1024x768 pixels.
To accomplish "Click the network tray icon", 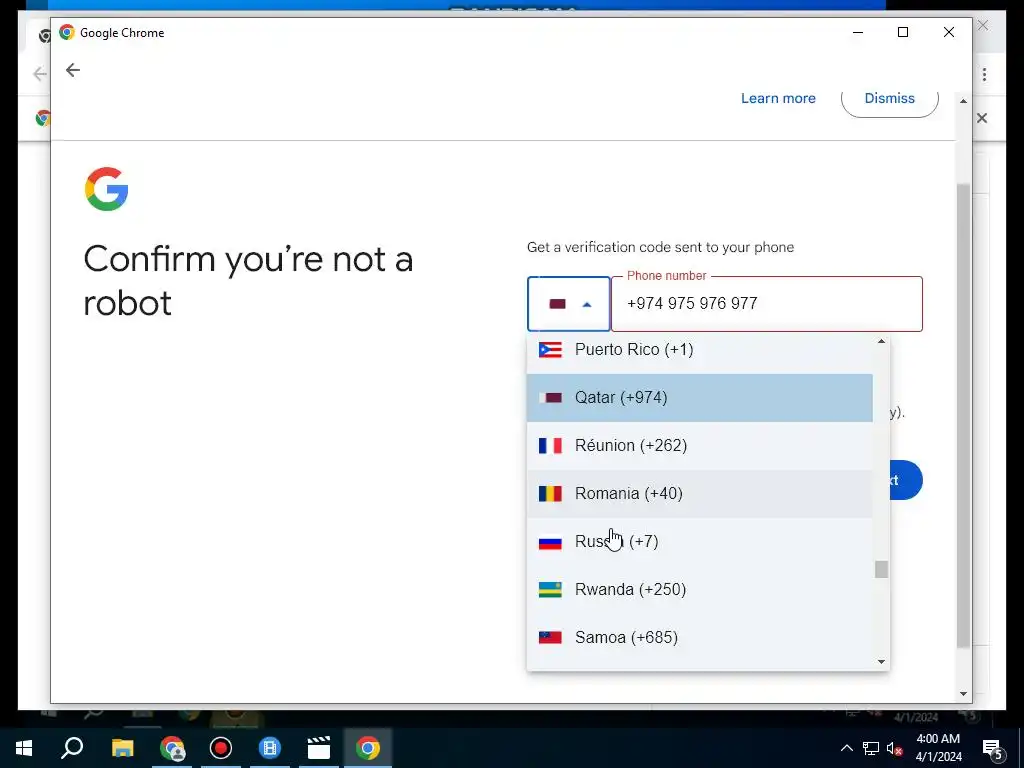I will tap(871, 748).
